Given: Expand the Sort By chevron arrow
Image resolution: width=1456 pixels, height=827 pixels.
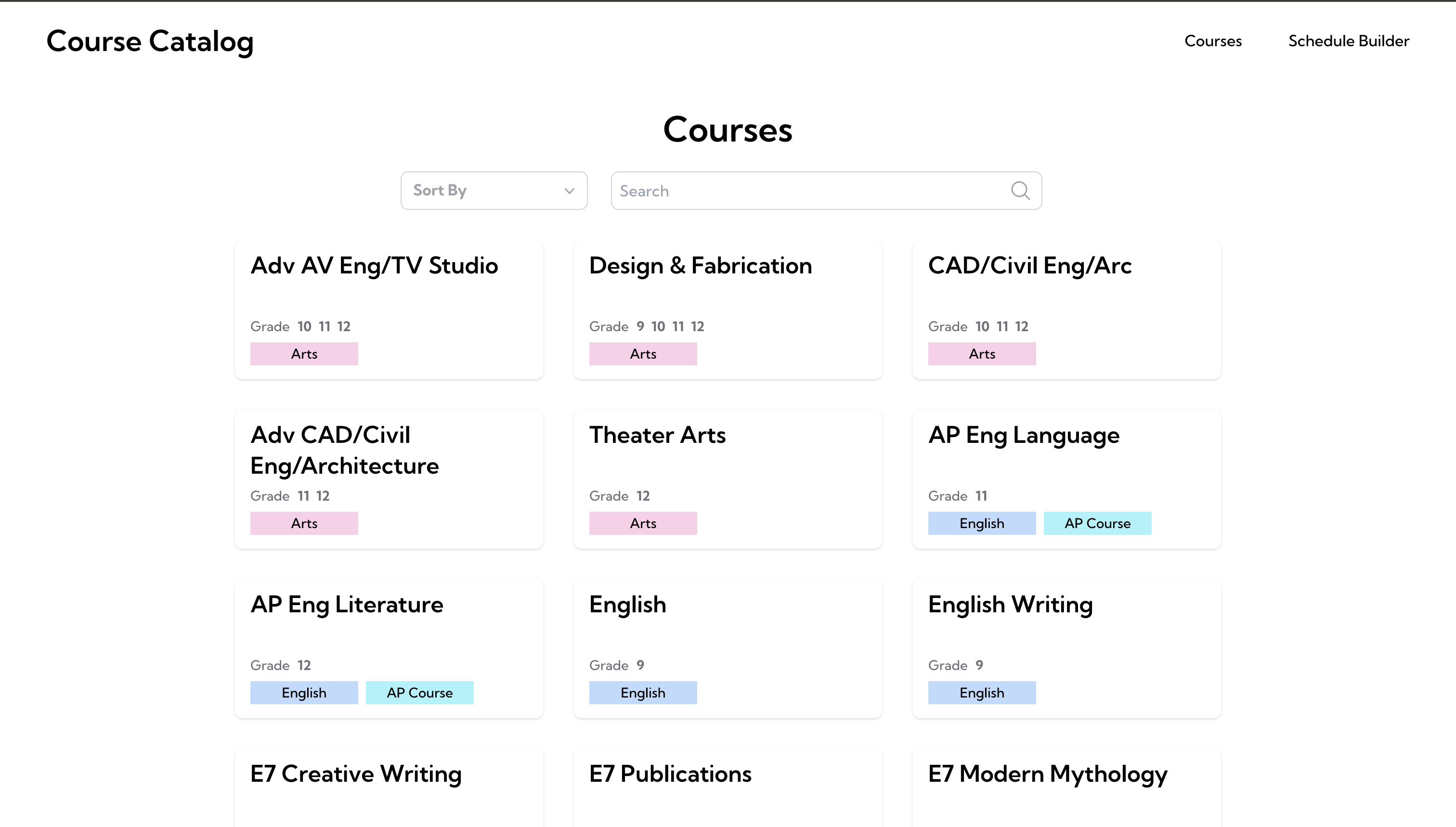Looking at the screenshot, I should point(569,192).
